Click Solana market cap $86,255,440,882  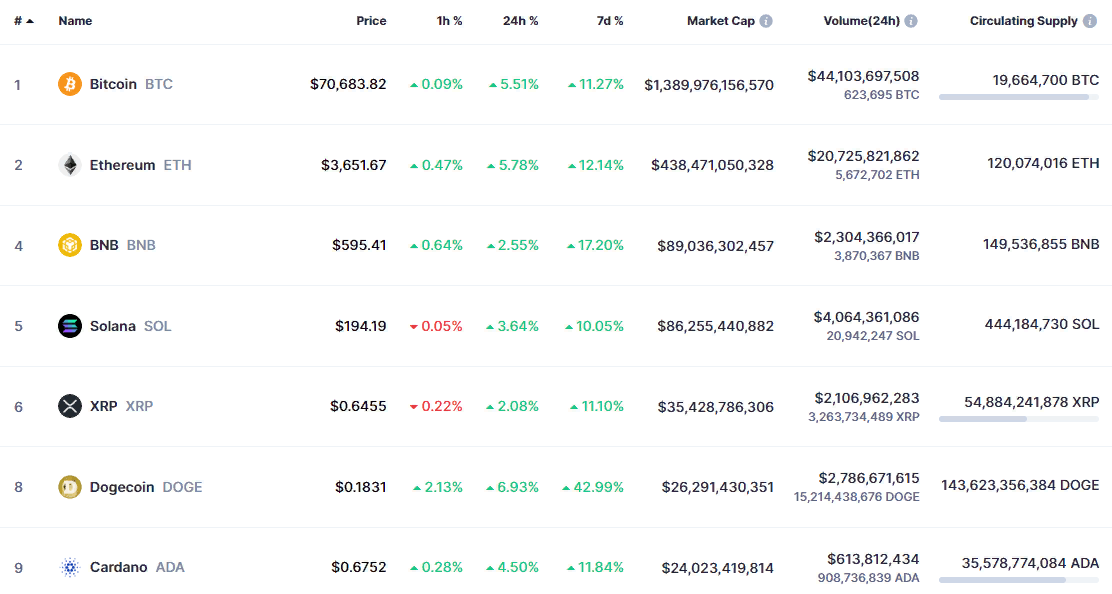click(716, 326)
